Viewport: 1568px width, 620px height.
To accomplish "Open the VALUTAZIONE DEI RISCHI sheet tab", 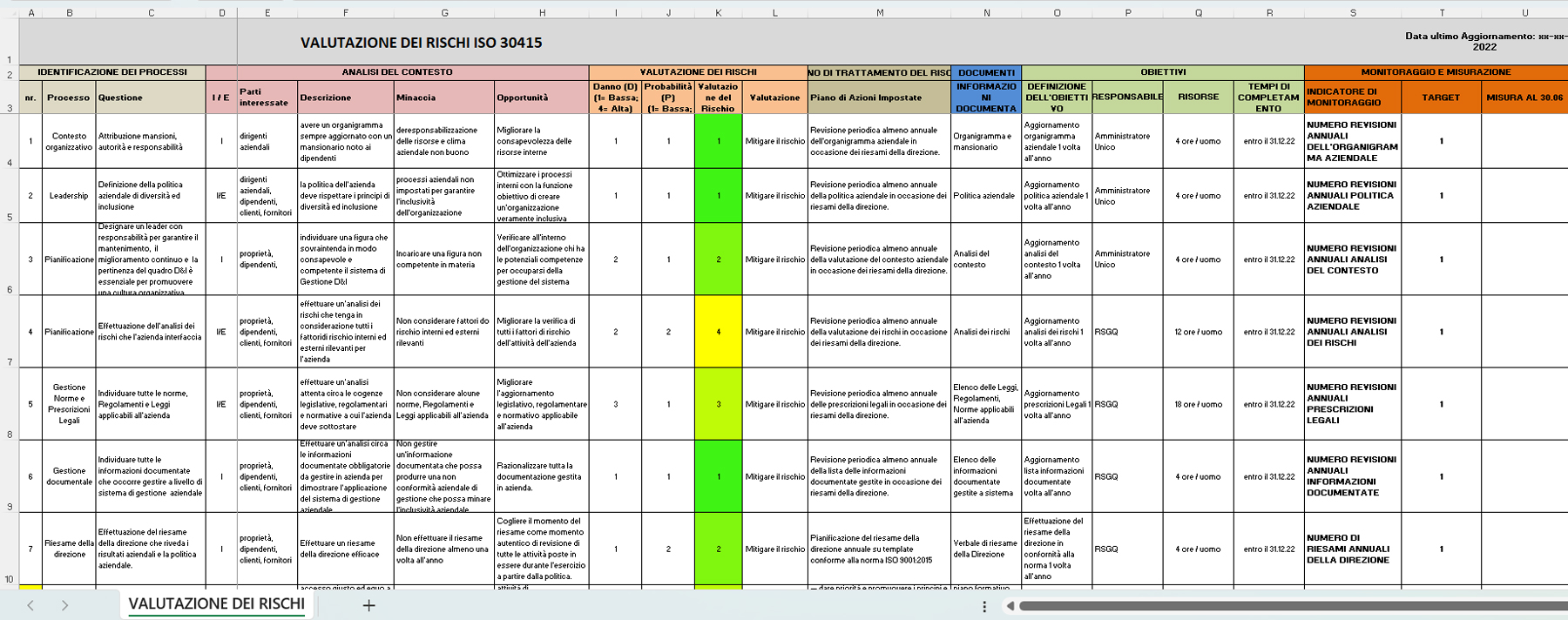I will 216,604.
